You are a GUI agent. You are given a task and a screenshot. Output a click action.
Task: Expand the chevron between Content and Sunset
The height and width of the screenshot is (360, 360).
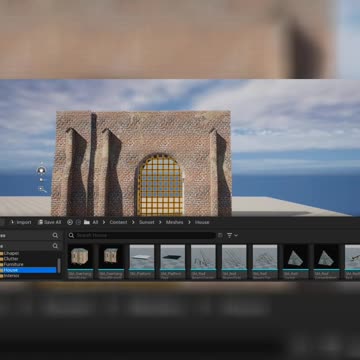[x=133, y=222]
